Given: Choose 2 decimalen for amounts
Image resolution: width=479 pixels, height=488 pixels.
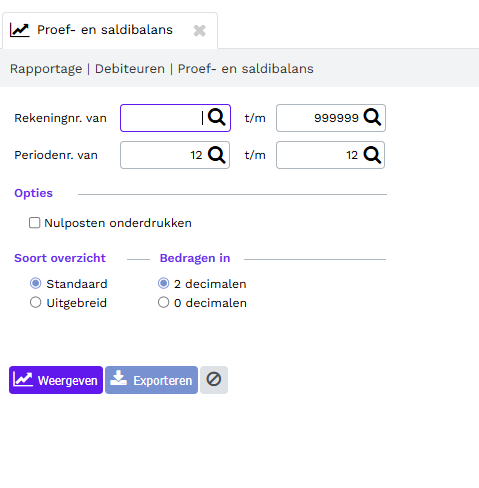Looking at the screenshot, I should [163, 283].
